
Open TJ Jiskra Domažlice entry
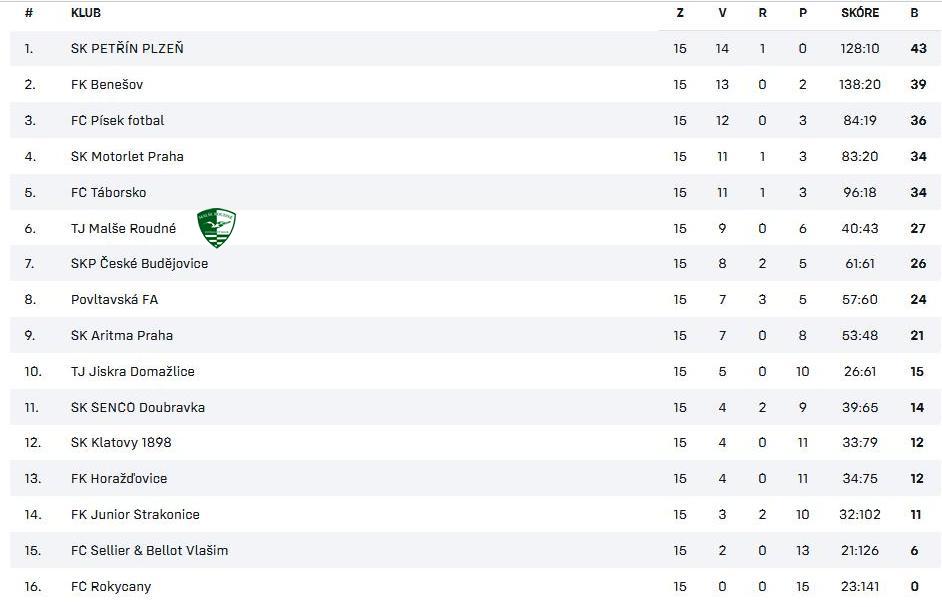point(133,371)
